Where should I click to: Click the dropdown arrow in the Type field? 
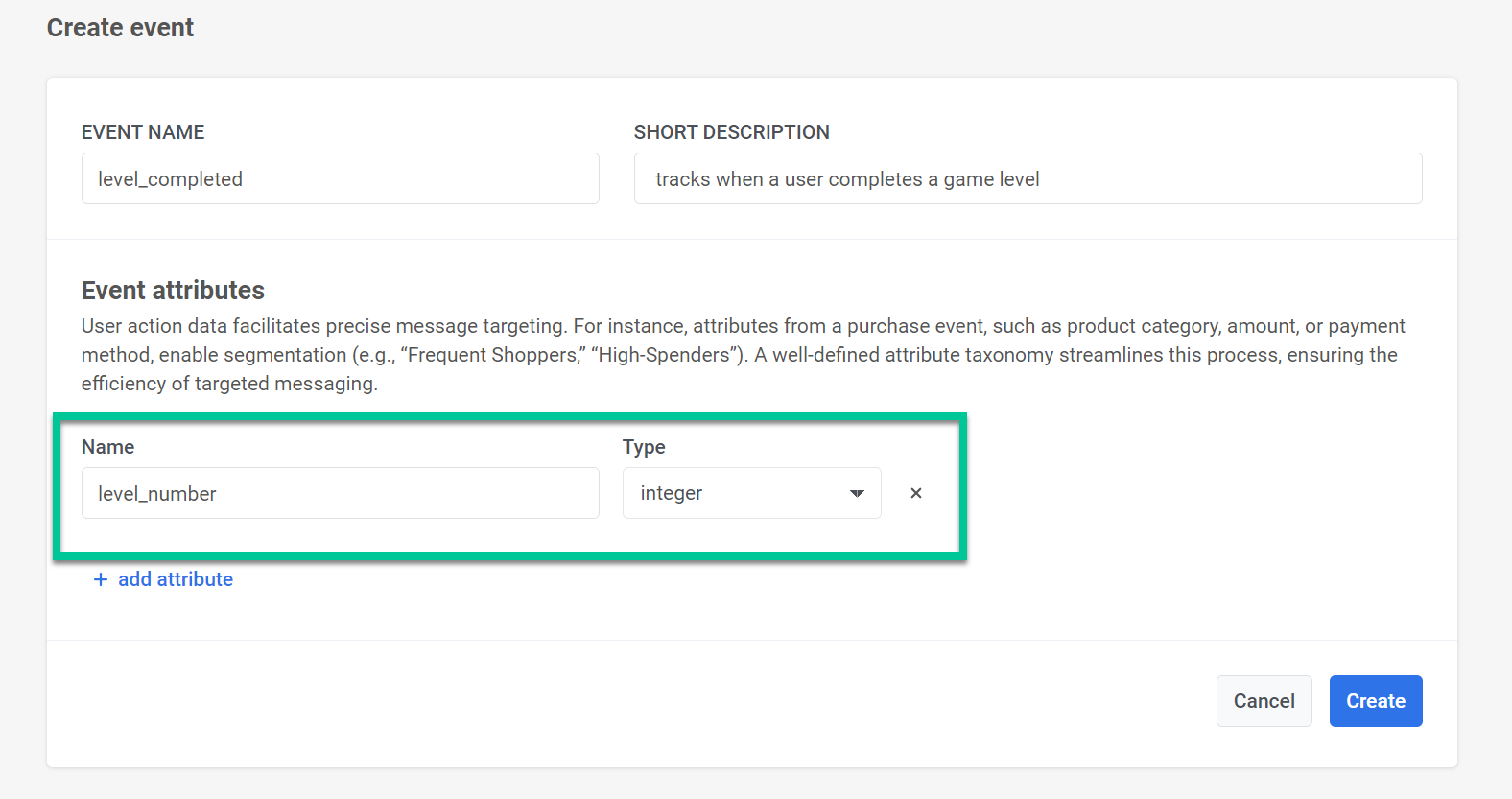(857, 493)
